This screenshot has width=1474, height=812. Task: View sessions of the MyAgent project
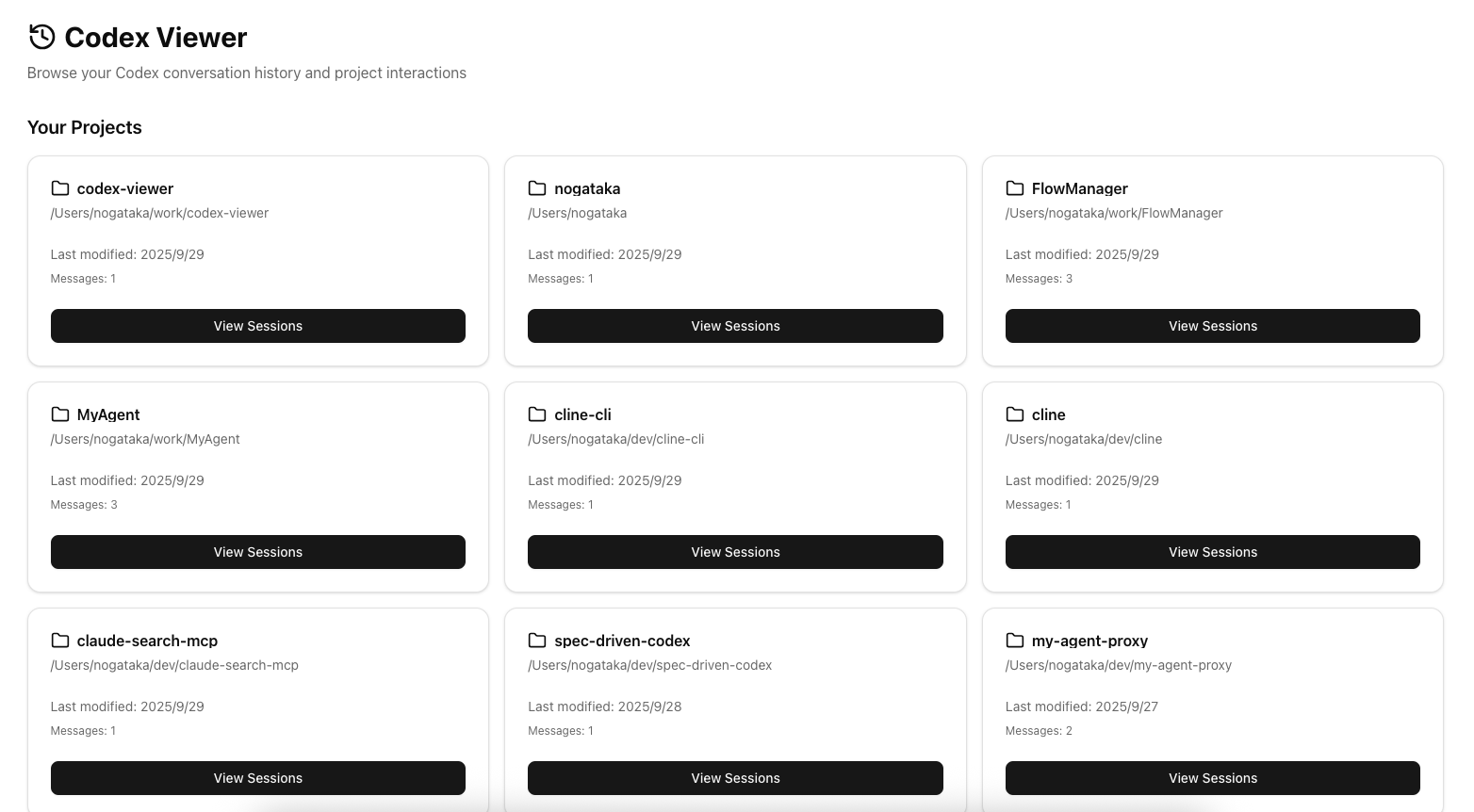(x=258, y=552)
